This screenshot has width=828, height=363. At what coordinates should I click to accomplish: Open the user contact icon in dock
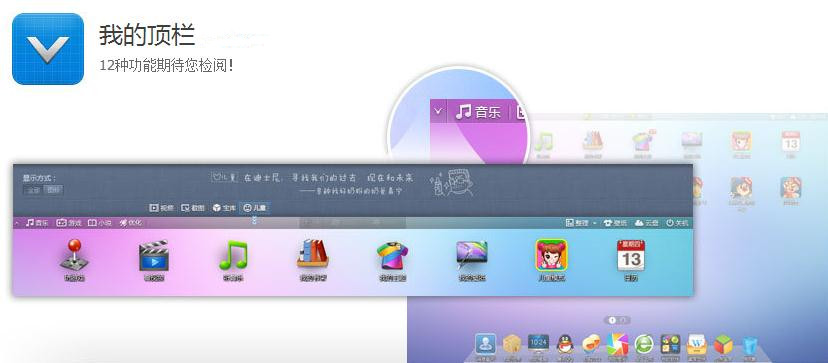(x=485, y=344)
